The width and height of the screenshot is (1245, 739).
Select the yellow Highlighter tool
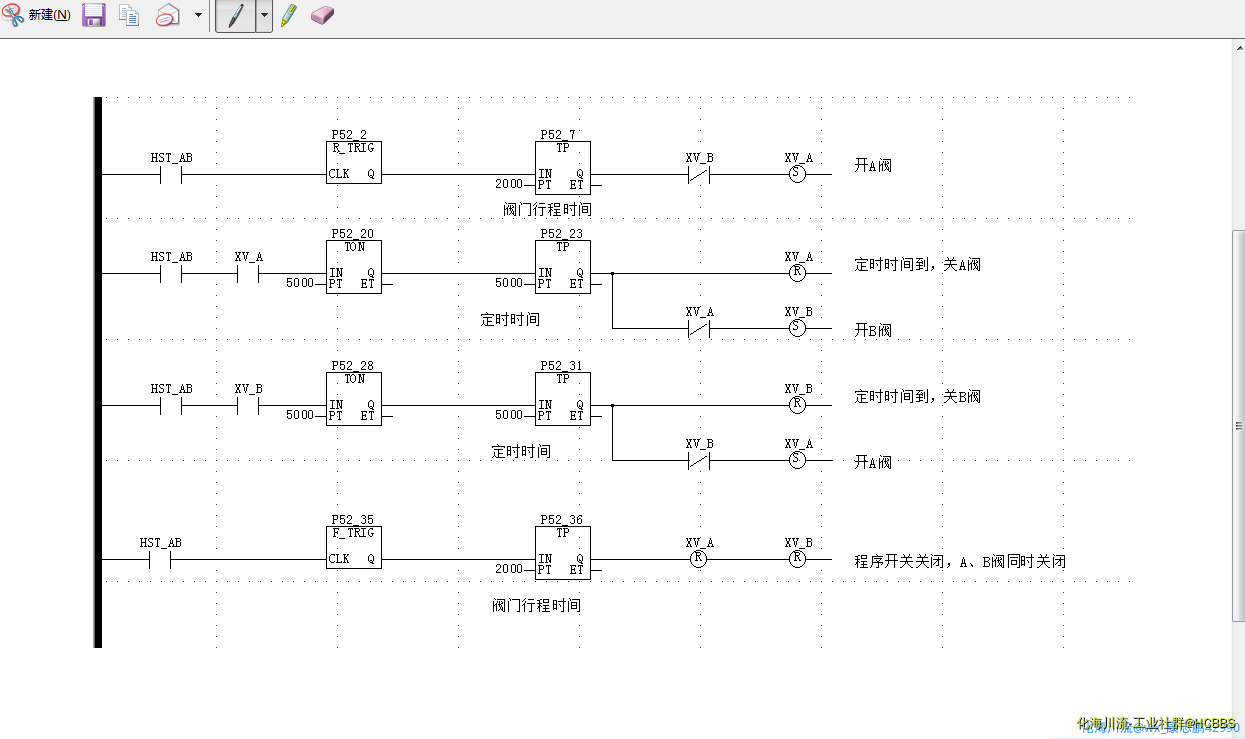tap(289, 15)
